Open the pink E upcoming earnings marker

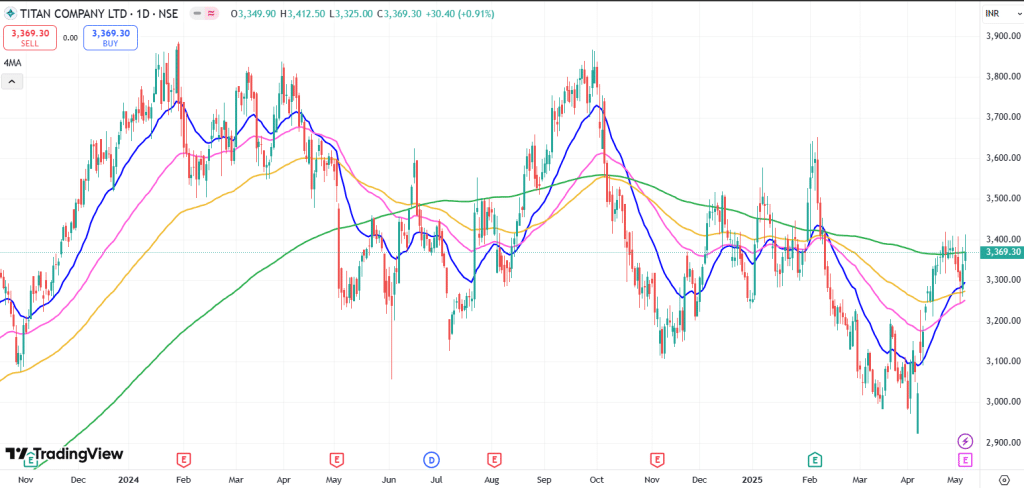pos(965,460)
